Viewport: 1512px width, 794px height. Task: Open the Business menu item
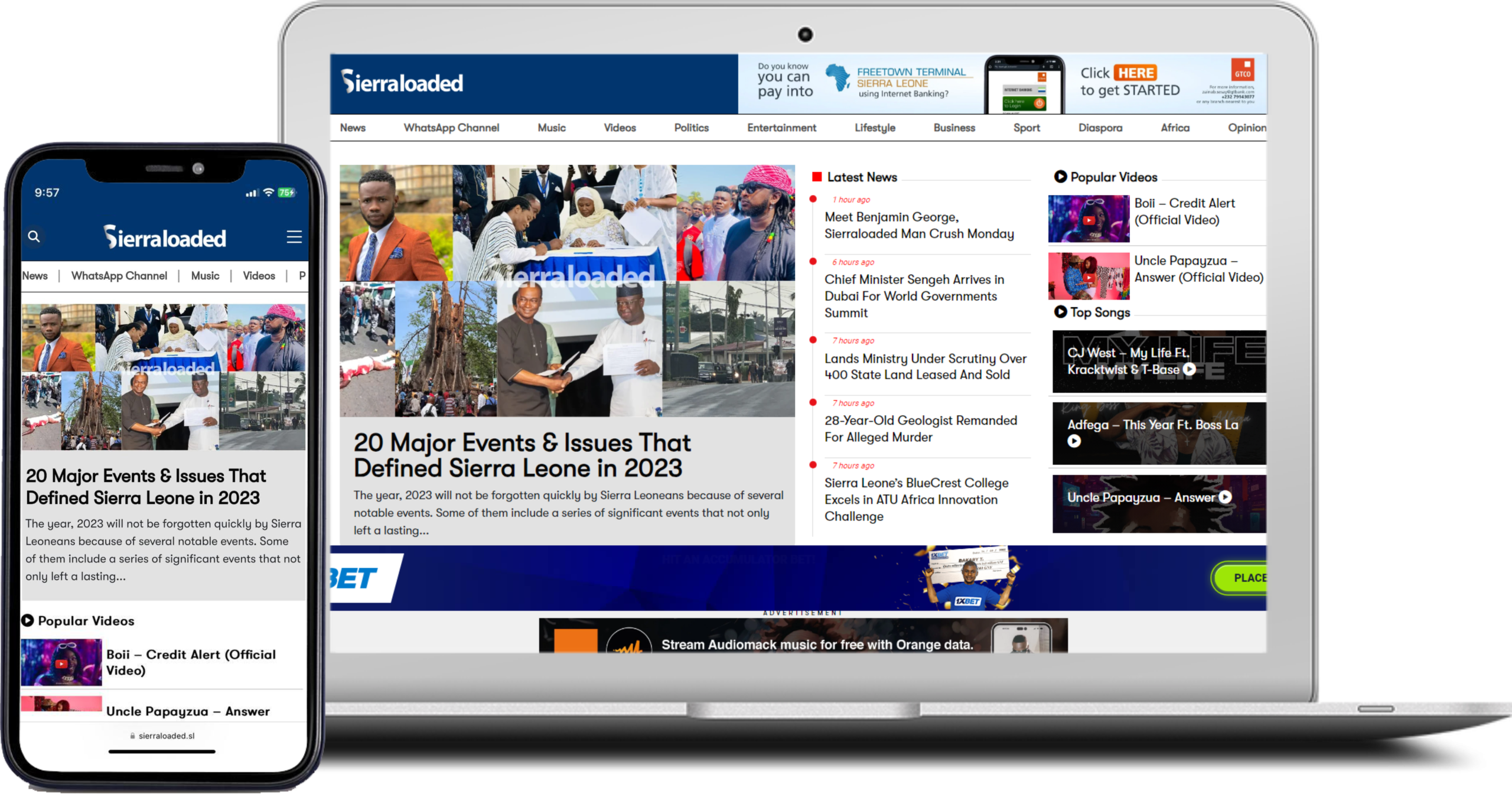[x=954, y=128]
